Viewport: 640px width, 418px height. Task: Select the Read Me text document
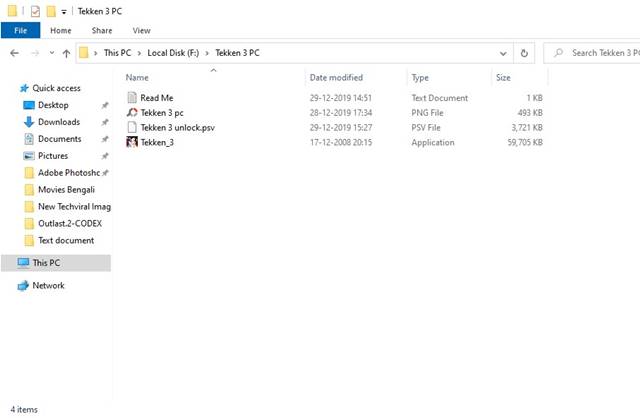(157, 98)
